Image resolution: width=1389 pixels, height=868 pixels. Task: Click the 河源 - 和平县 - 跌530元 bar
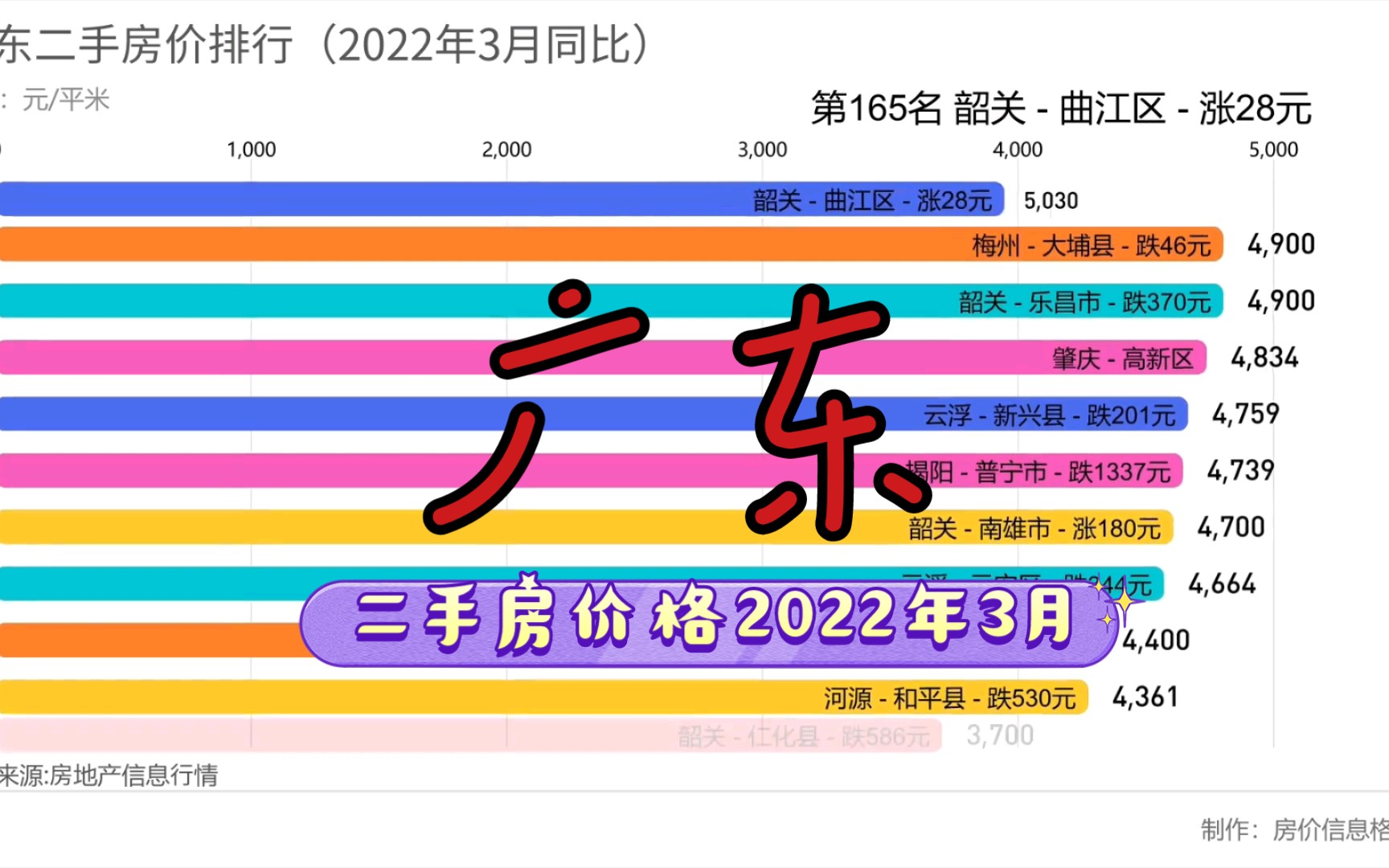pos(543,698)
